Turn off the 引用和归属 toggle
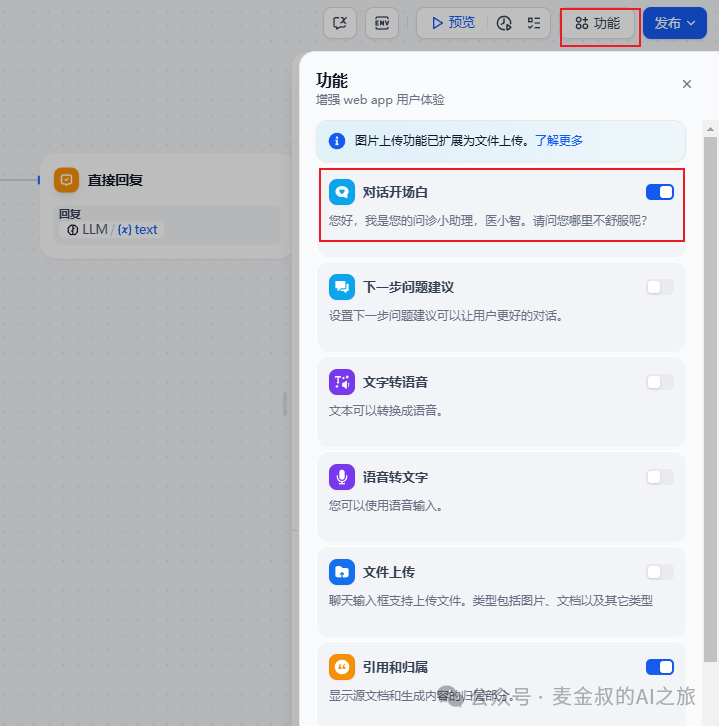 coord(660,667)
